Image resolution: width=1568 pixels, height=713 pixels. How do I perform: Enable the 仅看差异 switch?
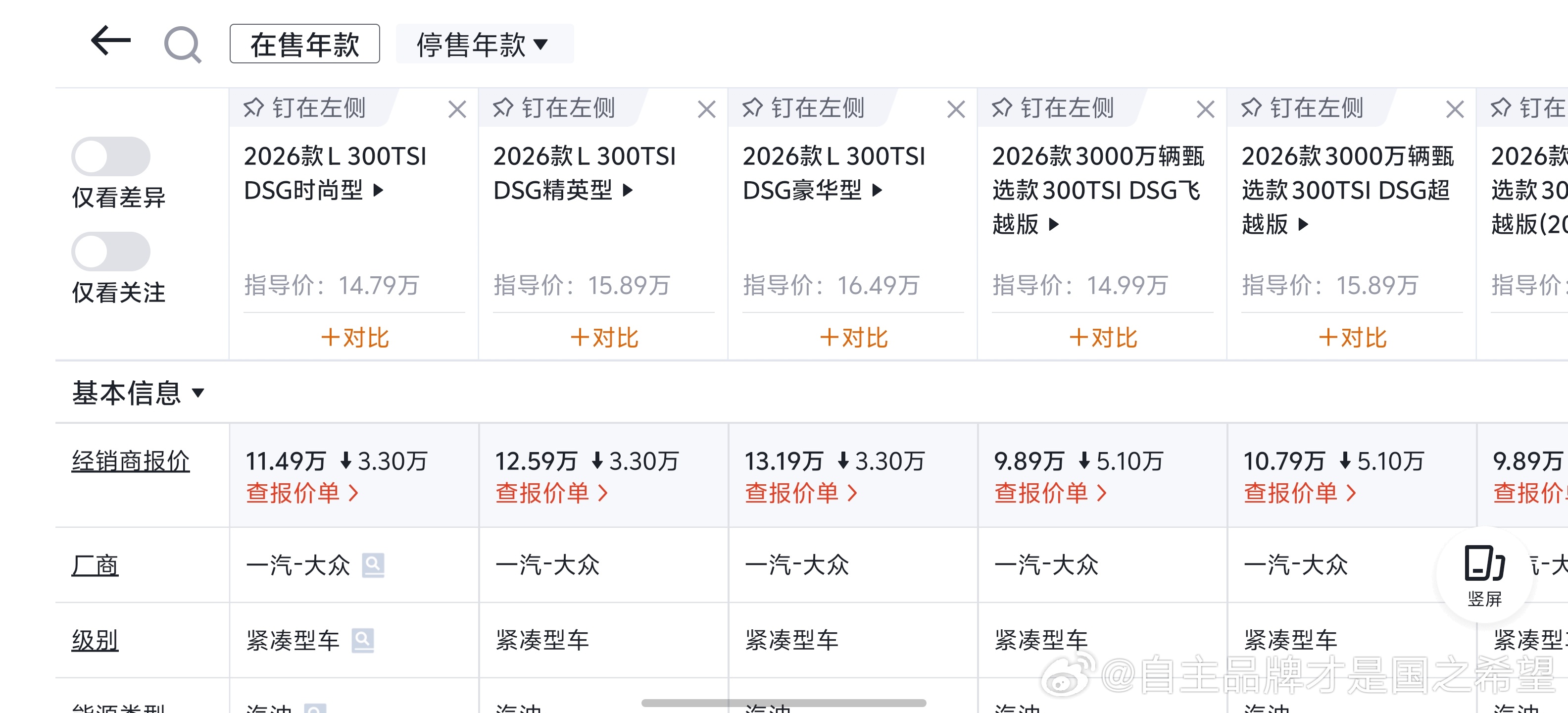click(111, 156)
